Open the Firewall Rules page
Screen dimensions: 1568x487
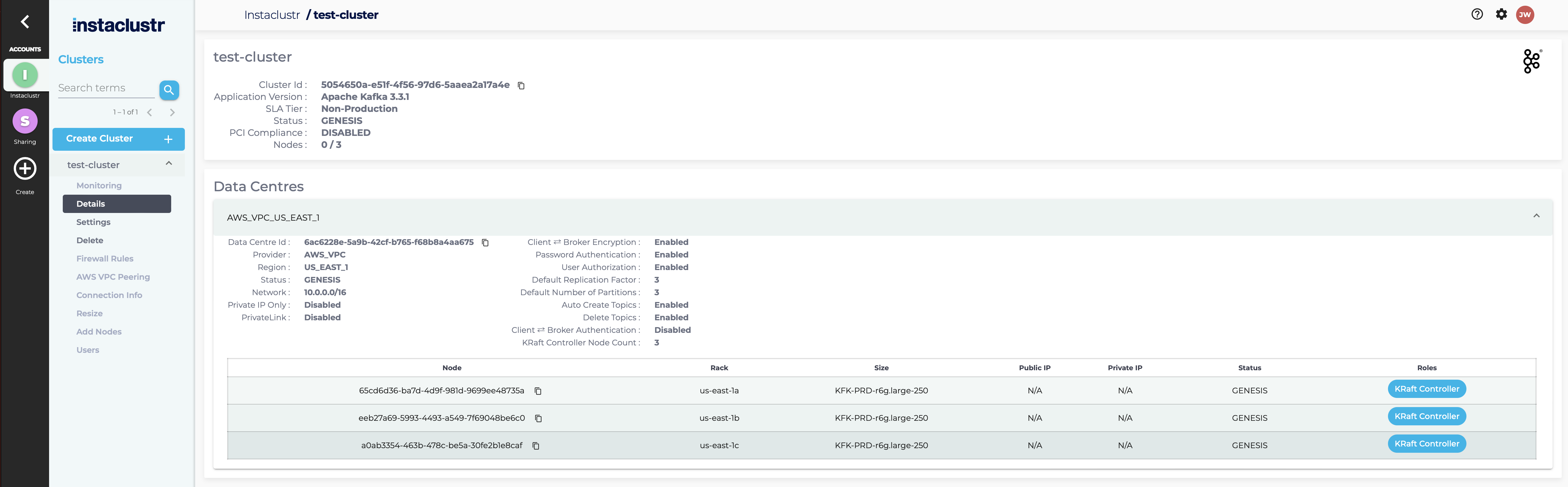click(105, 259)
